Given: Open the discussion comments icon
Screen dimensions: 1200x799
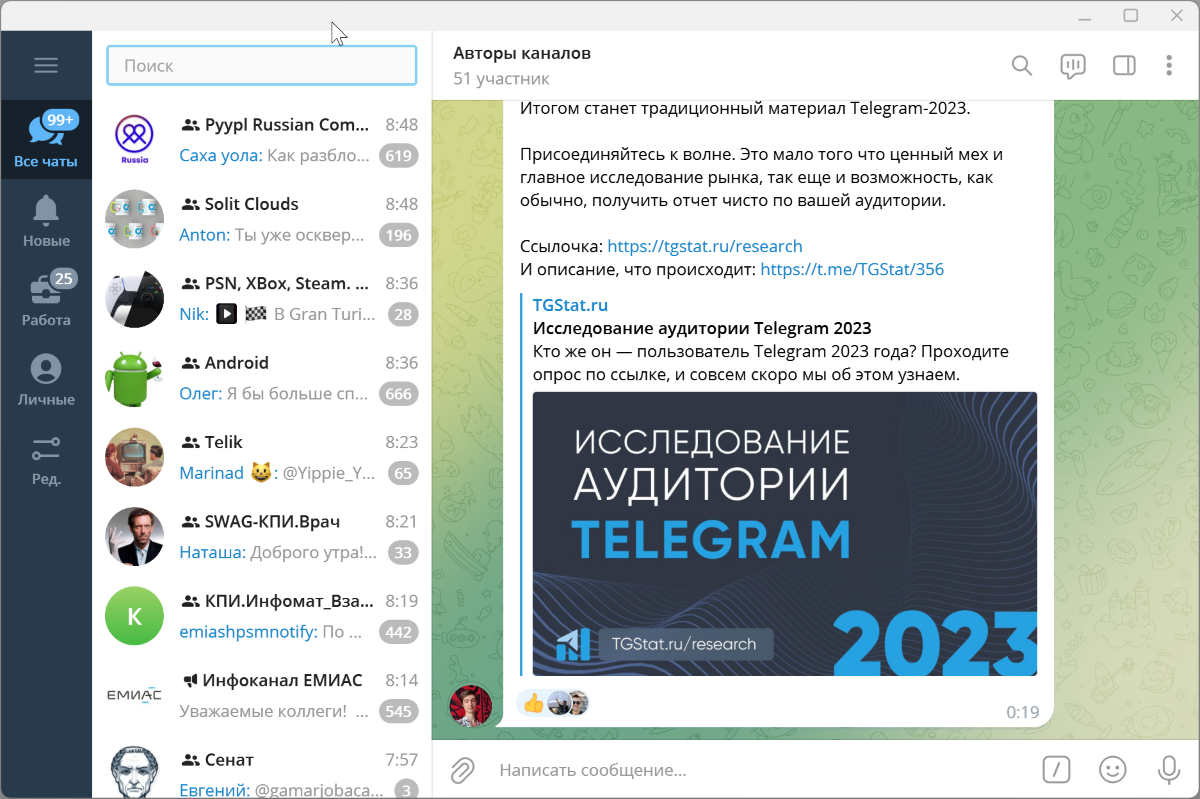Looking at the screenshot, I should [1073, 66].
